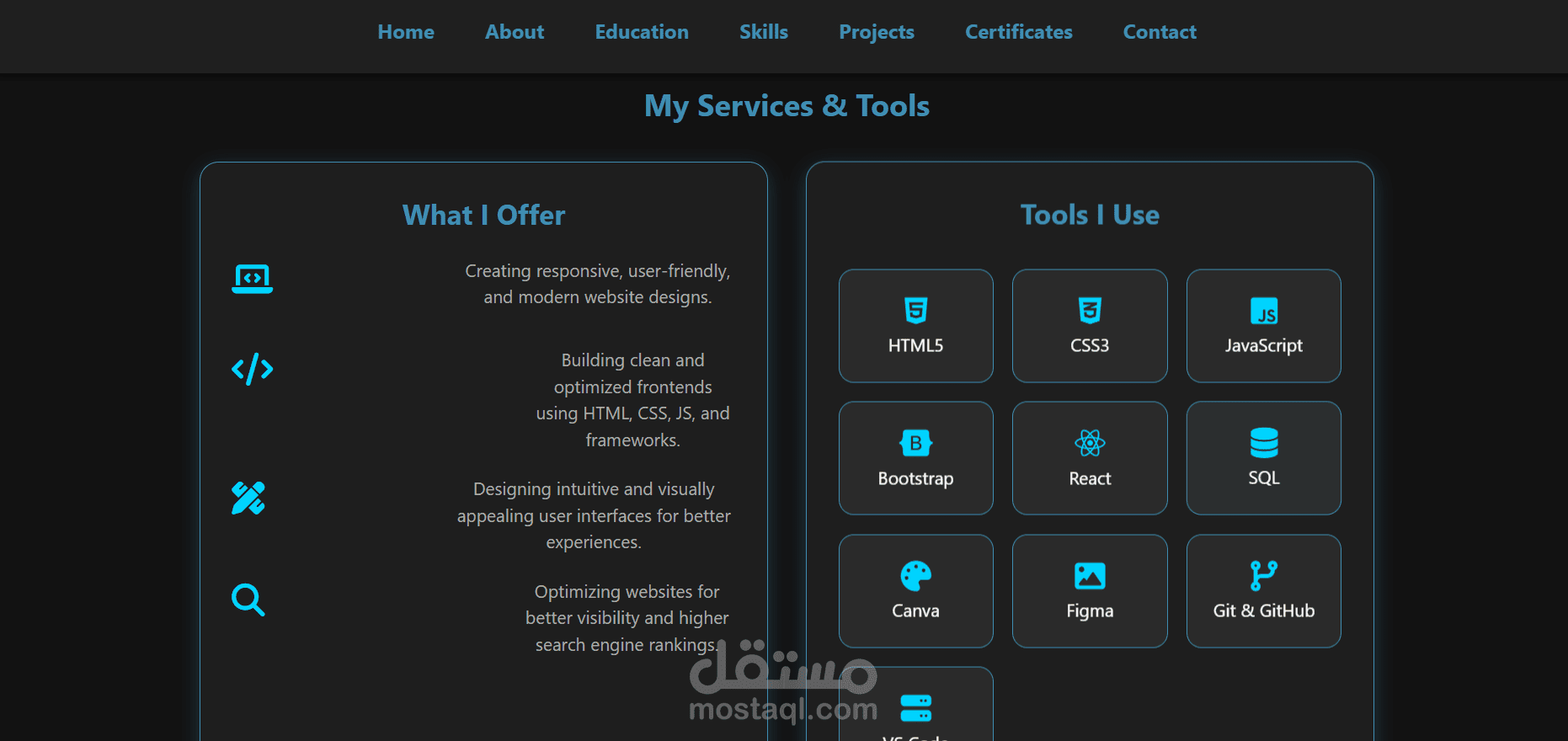Viewport: 1568px width, 741px height.
Task: Click the 'Optimizing websites for better visibility' text
Action: point(627,618)
